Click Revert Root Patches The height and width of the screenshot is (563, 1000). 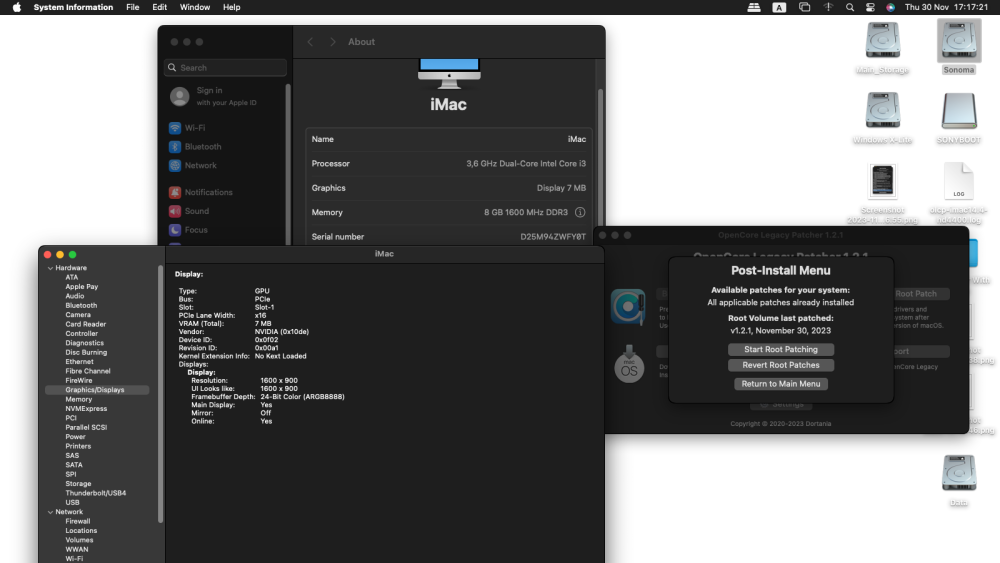pyautogui.click(x=781, y=365)
